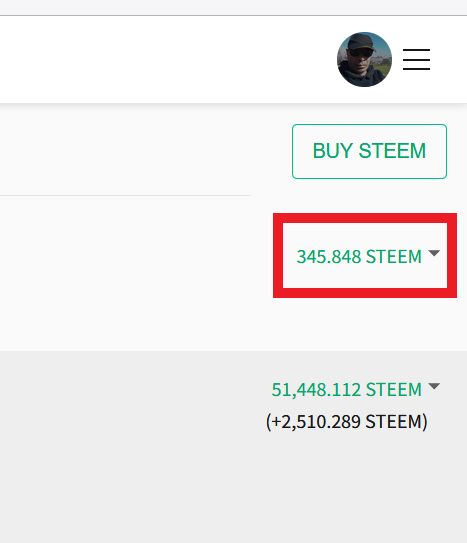
Task: Show account menu via the avatar photo
Action: click(364, 60)
